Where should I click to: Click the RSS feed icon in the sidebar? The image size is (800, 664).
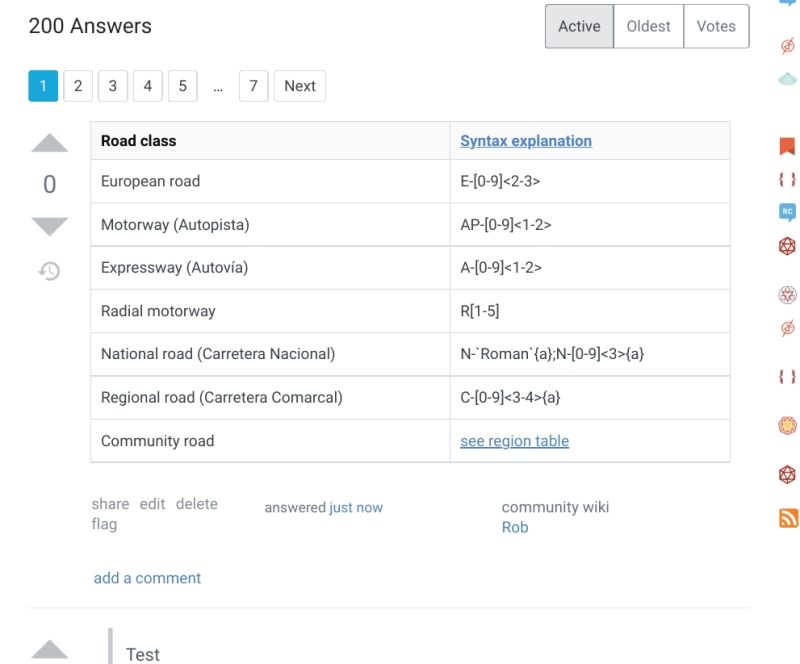pos(787,517)
